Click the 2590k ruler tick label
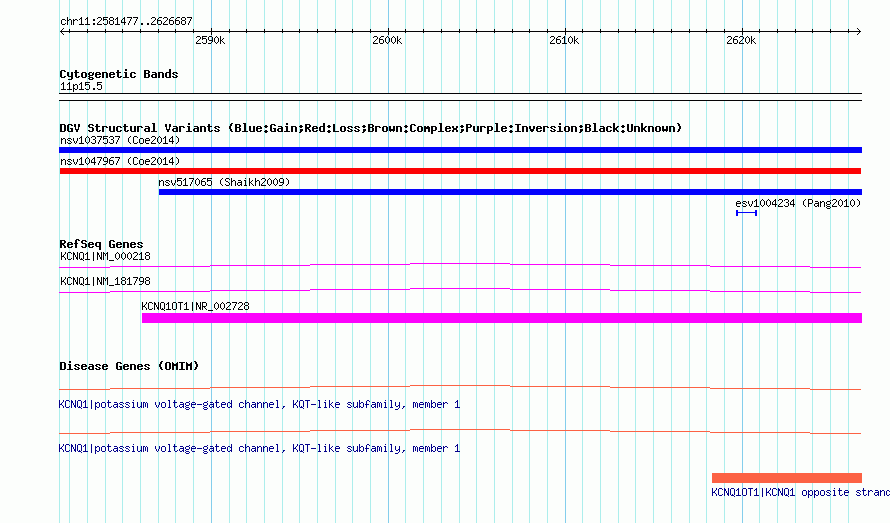Image resolution: width=890 pixels, height=523 pixels. [210, 40]
